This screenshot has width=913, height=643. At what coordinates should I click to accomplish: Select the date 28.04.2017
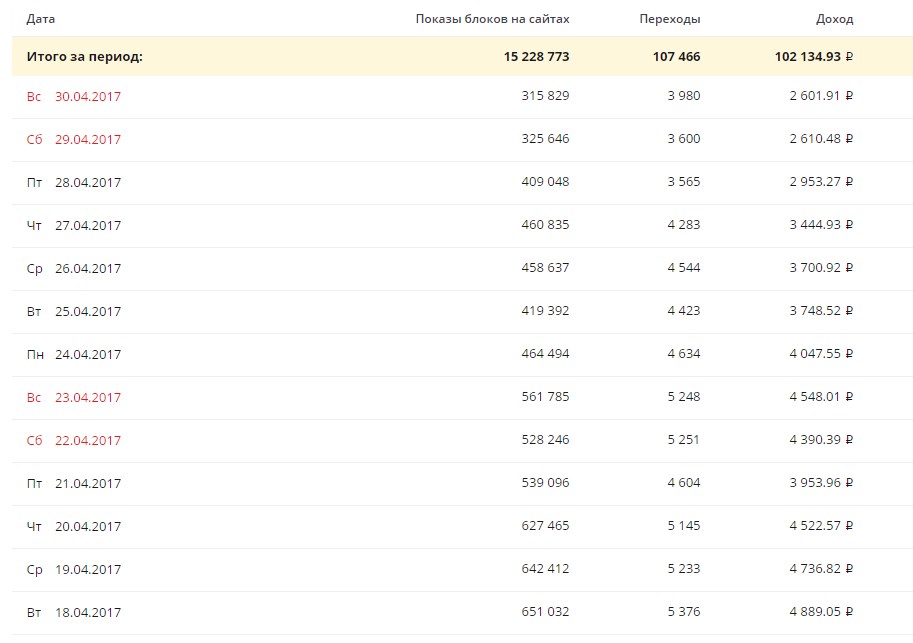pos(88,183)
